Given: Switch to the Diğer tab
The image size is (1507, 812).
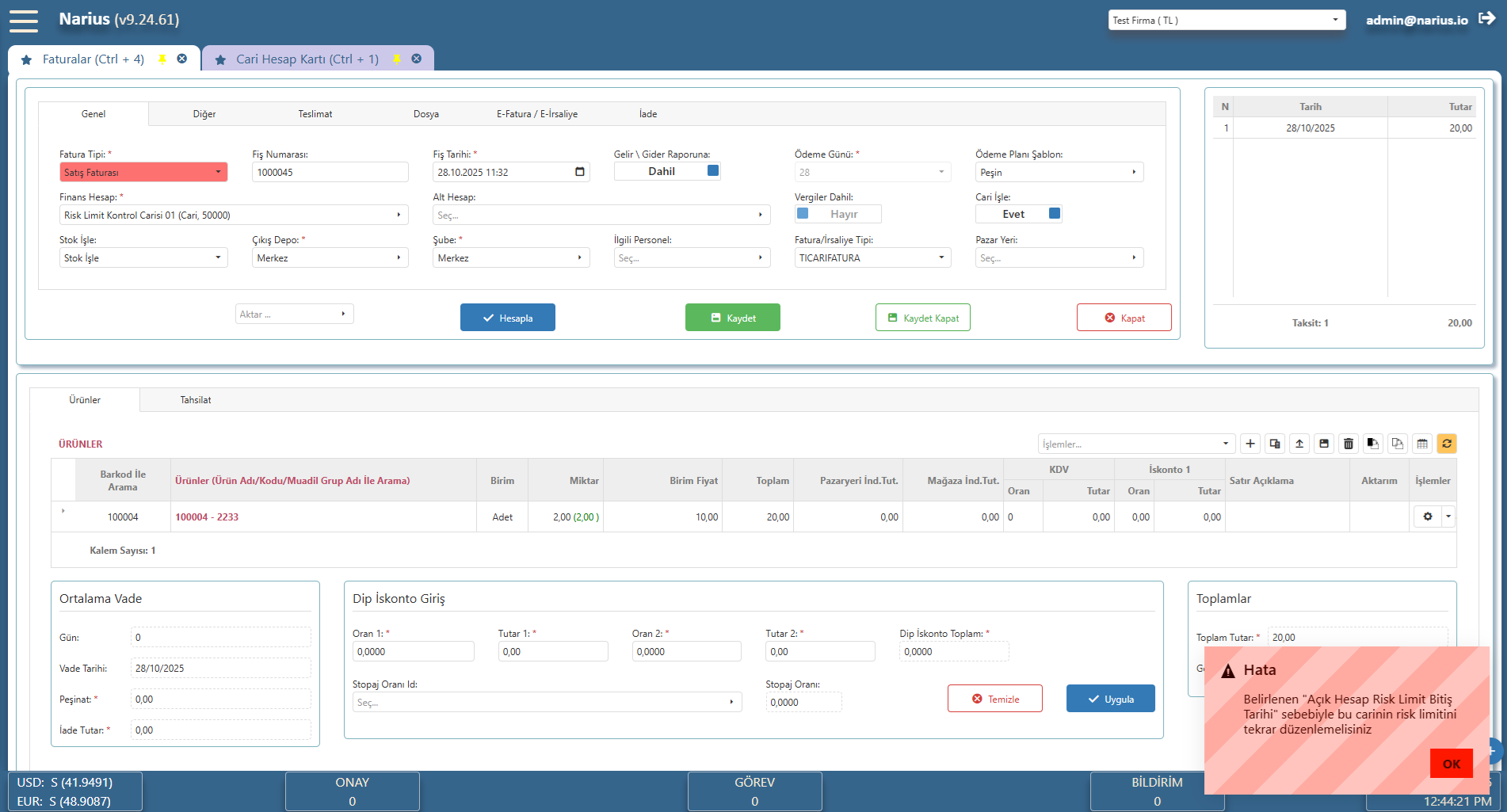Looking at the screenshot, I should (204, 114).
